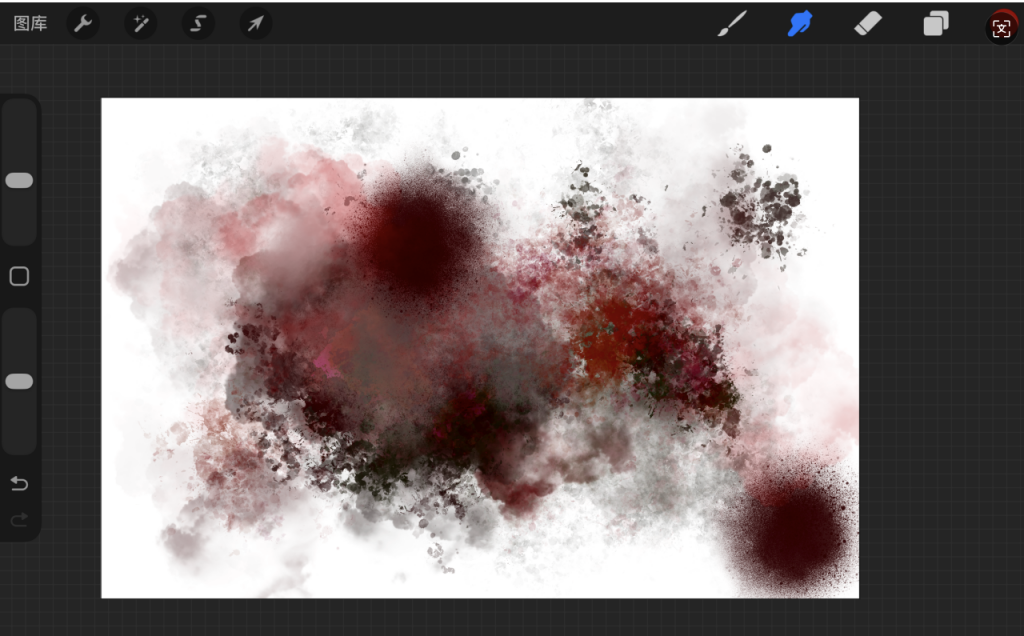Tap the dark red blob at upper center of canvas
This screenshot has height=636, width=1024.
415,240
